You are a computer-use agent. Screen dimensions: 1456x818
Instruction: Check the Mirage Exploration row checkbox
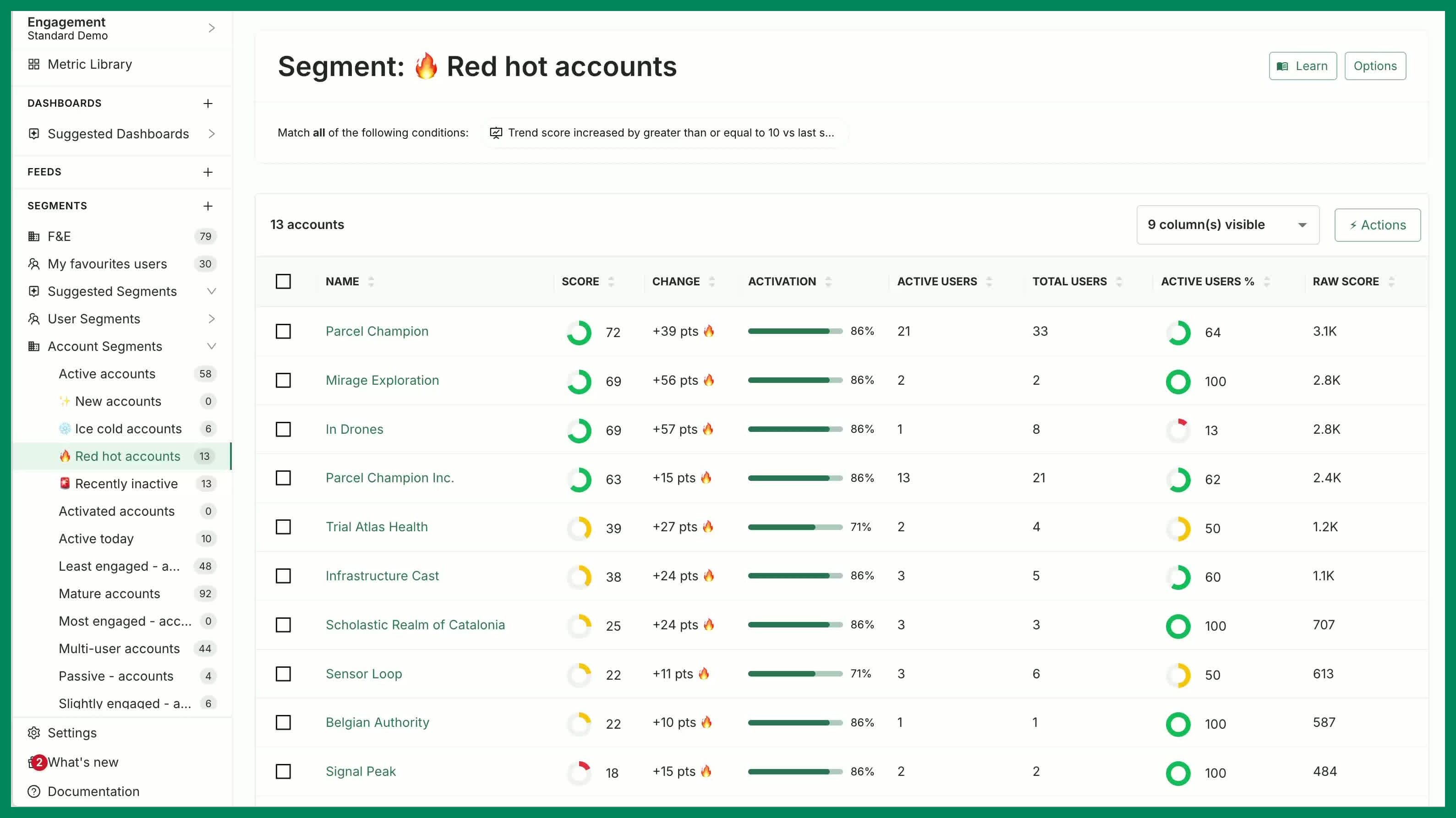pyautogui.click(x=283, y=380)
